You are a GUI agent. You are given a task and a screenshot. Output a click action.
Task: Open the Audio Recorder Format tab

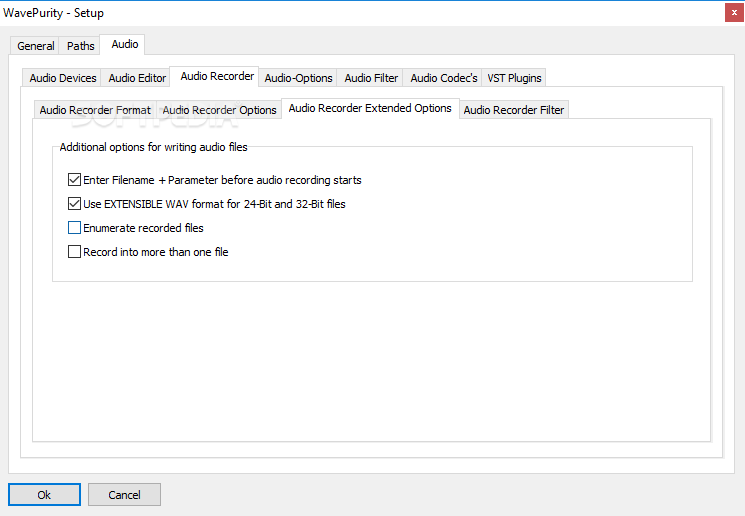coord(95,110)
